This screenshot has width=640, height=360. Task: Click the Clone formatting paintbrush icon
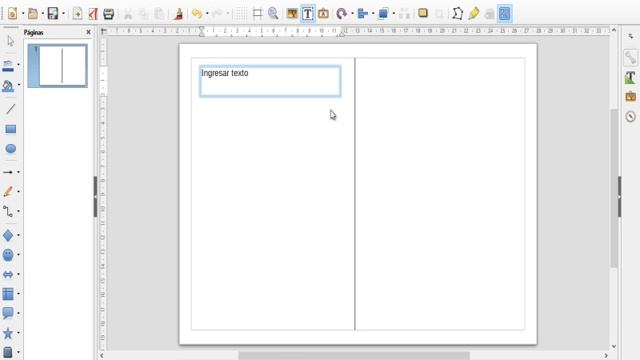178,13
